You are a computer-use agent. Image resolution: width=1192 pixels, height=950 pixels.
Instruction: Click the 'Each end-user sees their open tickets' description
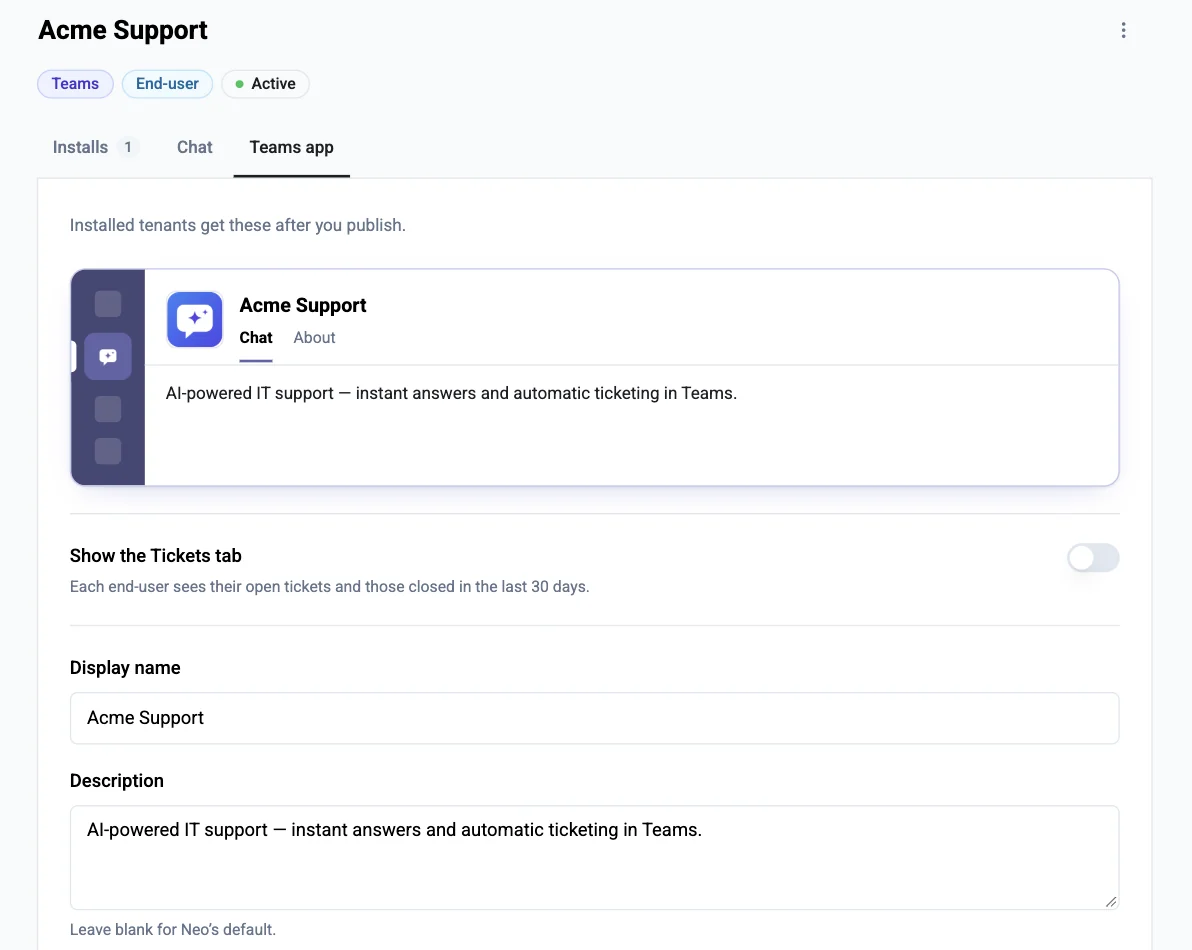[329, 587]
